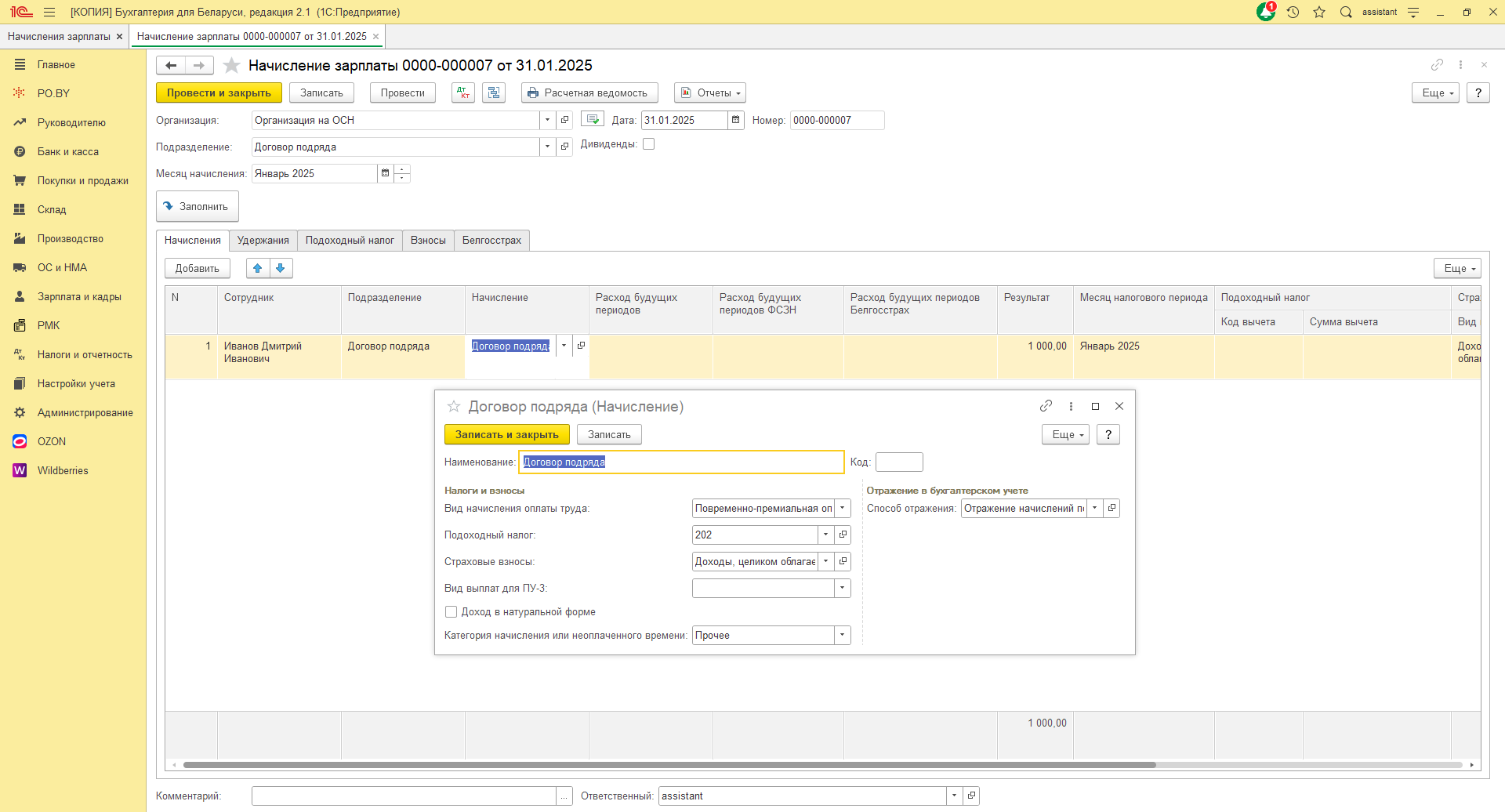Screen dimensions: 1505x812
Task: Open the Вид выплат для ПУ-3 dropdown
Action: 842,588
